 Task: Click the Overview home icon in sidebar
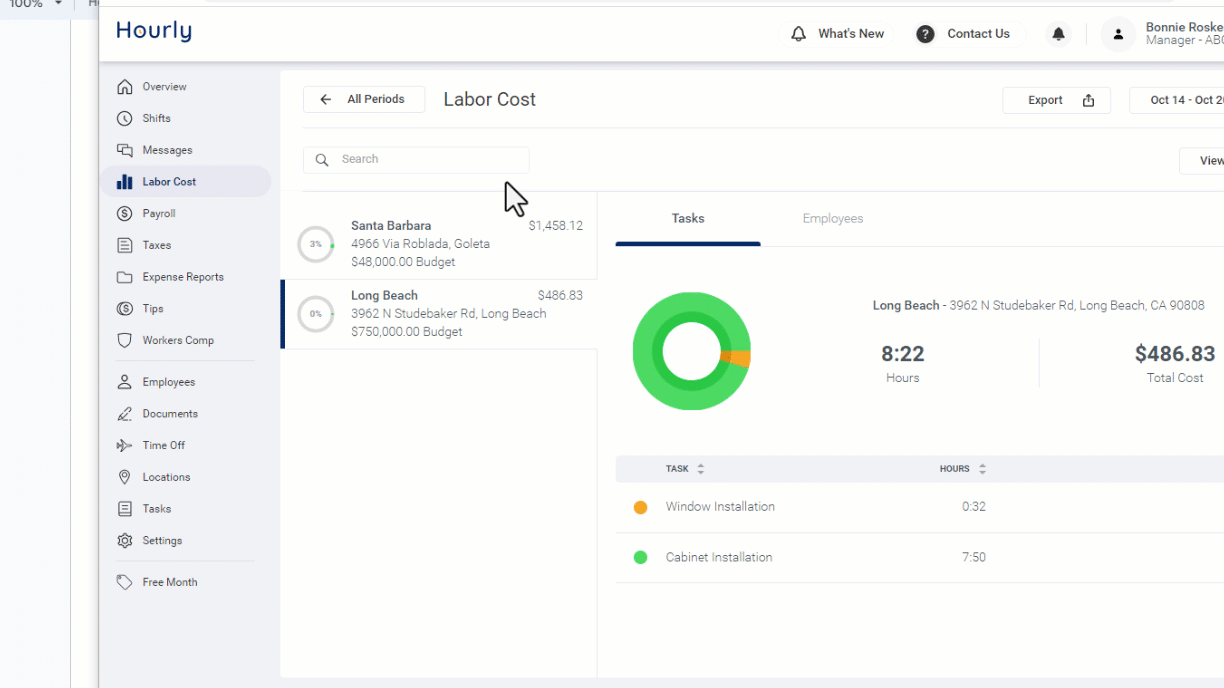point(125,87)
